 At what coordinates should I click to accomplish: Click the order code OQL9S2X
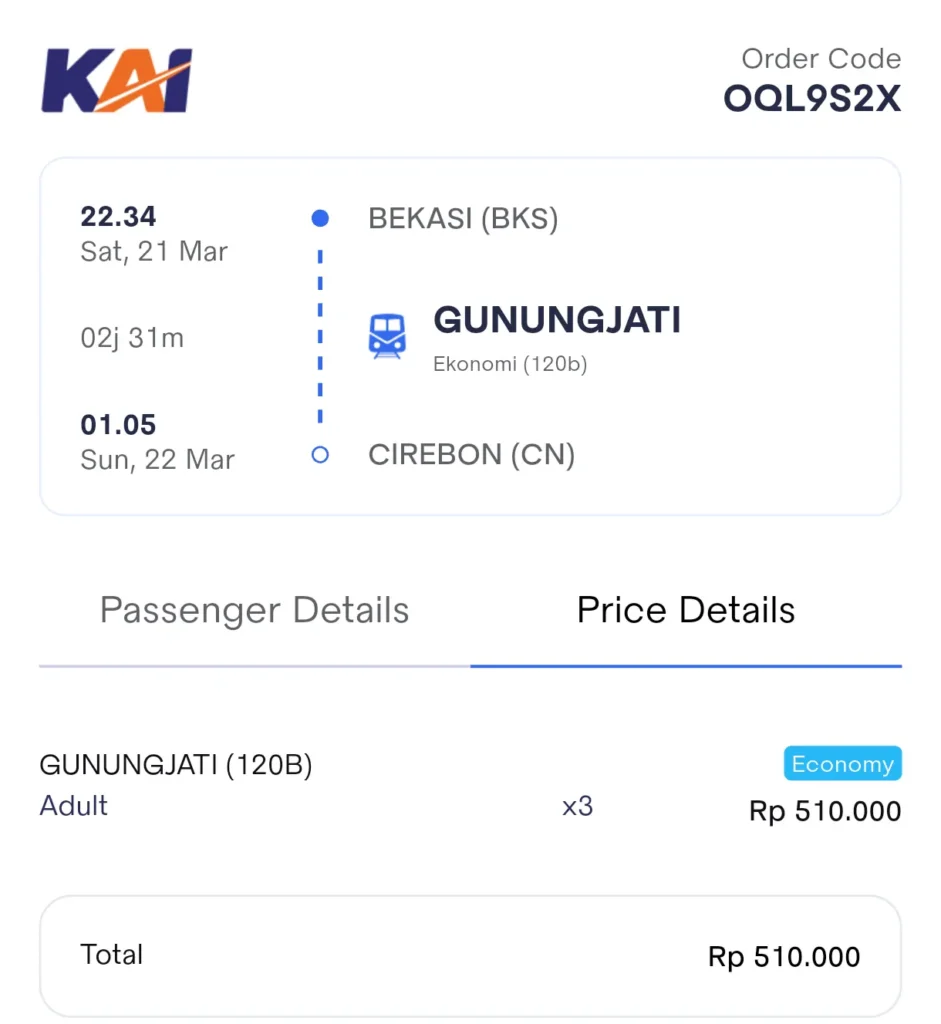point(812,99)
